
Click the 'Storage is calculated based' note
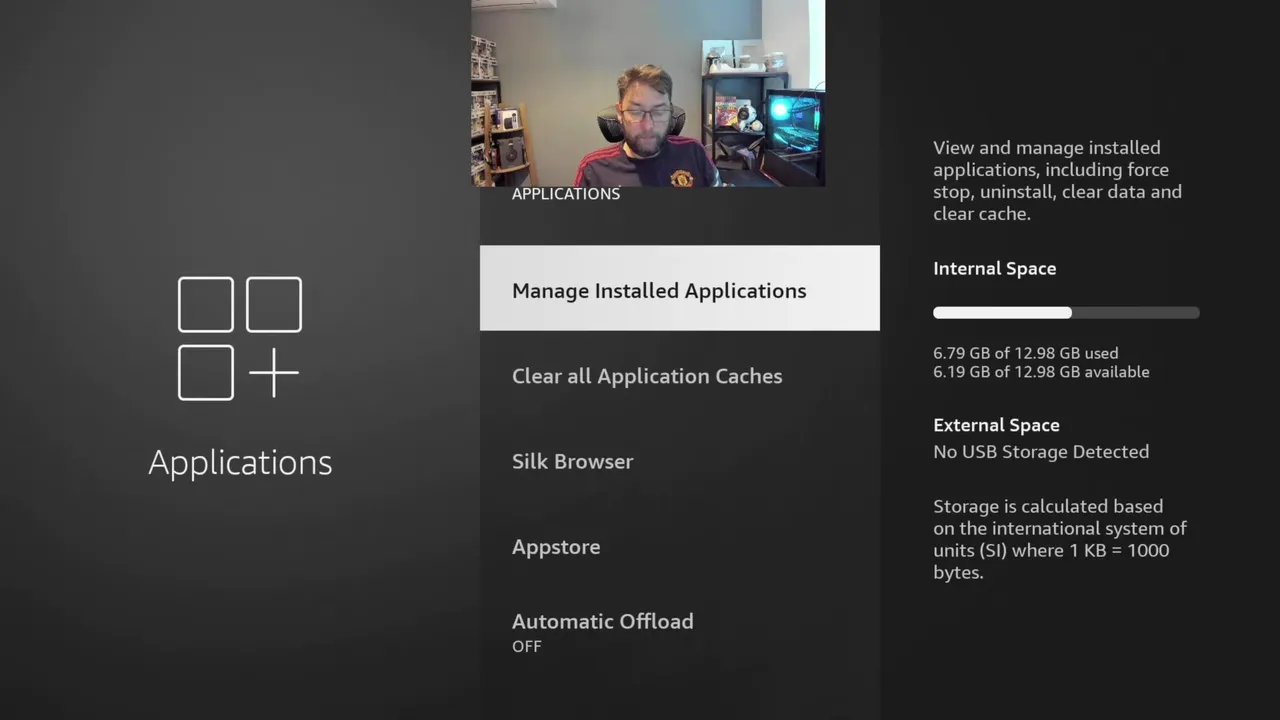(1060, 539)
